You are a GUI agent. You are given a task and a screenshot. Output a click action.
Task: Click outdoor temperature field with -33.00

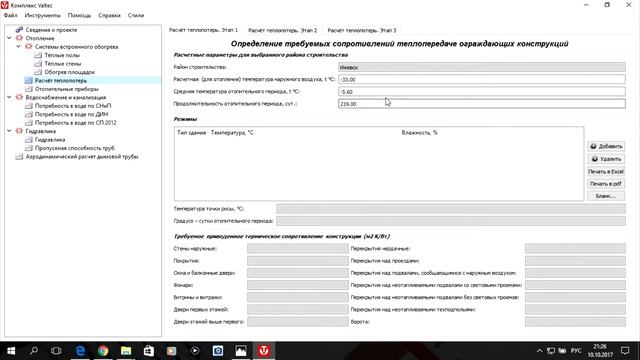(x=482, y=80)
